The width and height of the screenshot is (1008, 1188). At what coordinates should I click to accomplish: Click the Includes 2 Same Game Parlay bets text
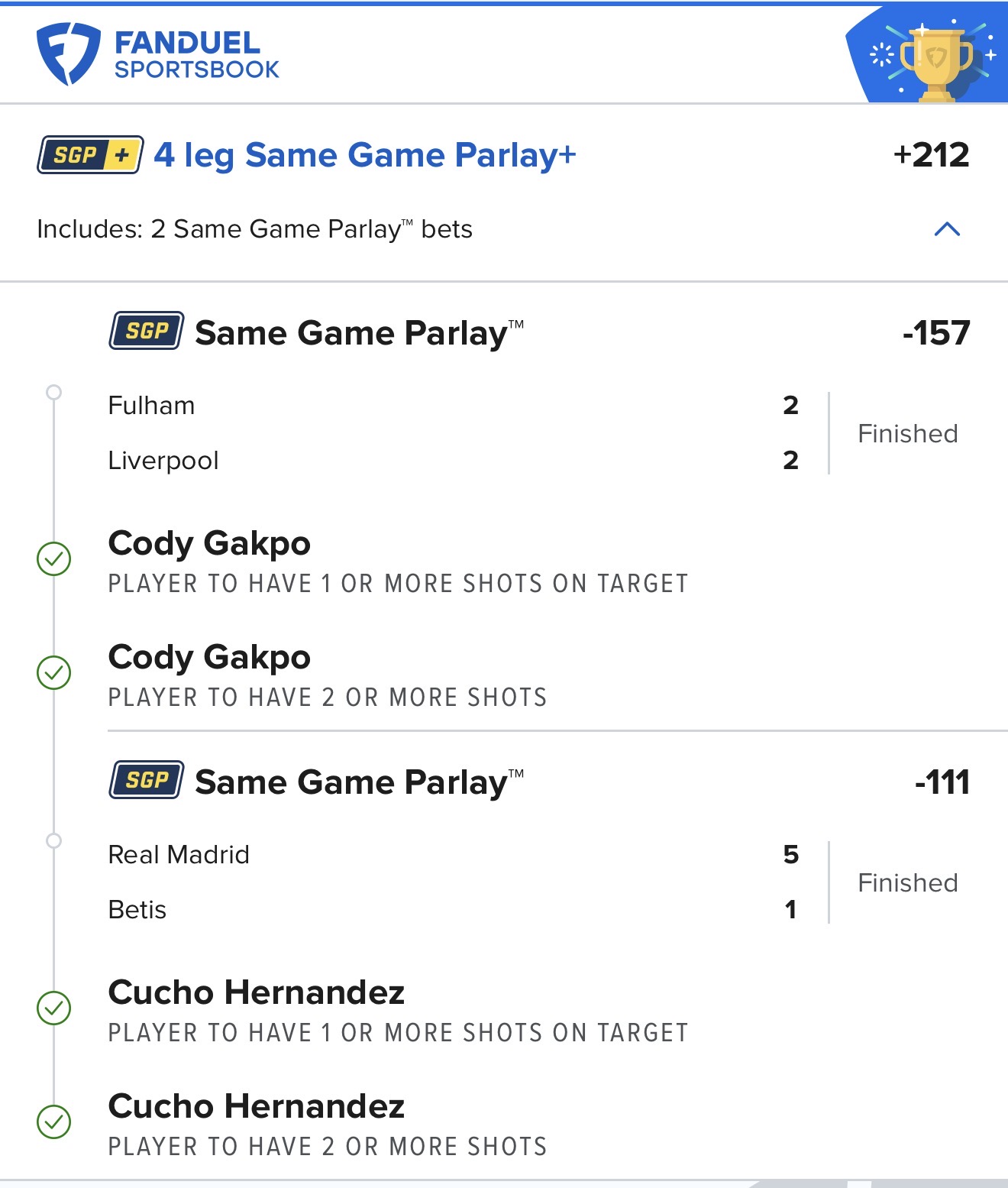coord(254,229)
